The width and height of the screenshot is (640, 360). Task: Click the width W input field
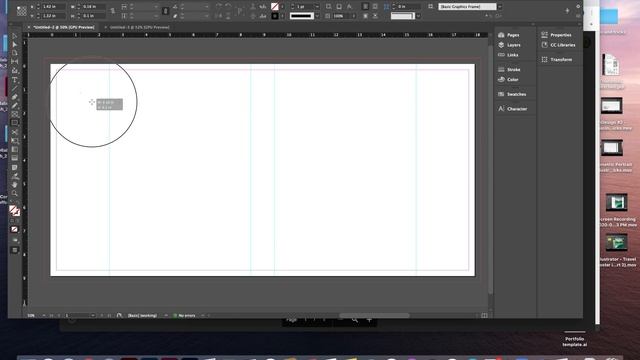coord(94,7)
